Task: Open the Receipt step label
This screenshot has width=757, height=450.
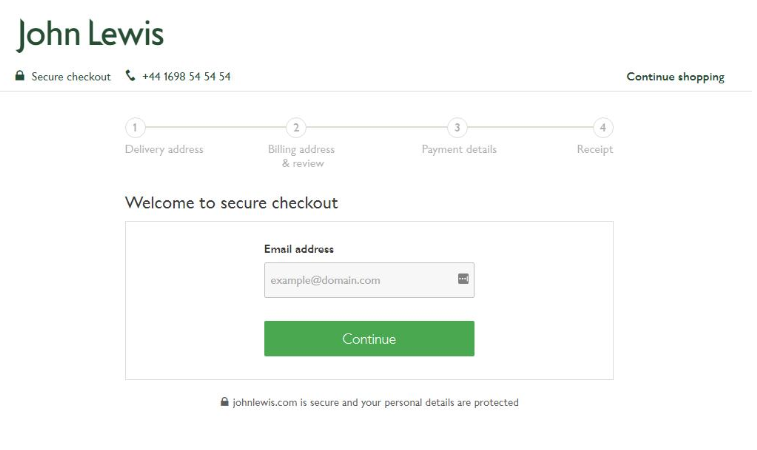Action: coord(595,150)
